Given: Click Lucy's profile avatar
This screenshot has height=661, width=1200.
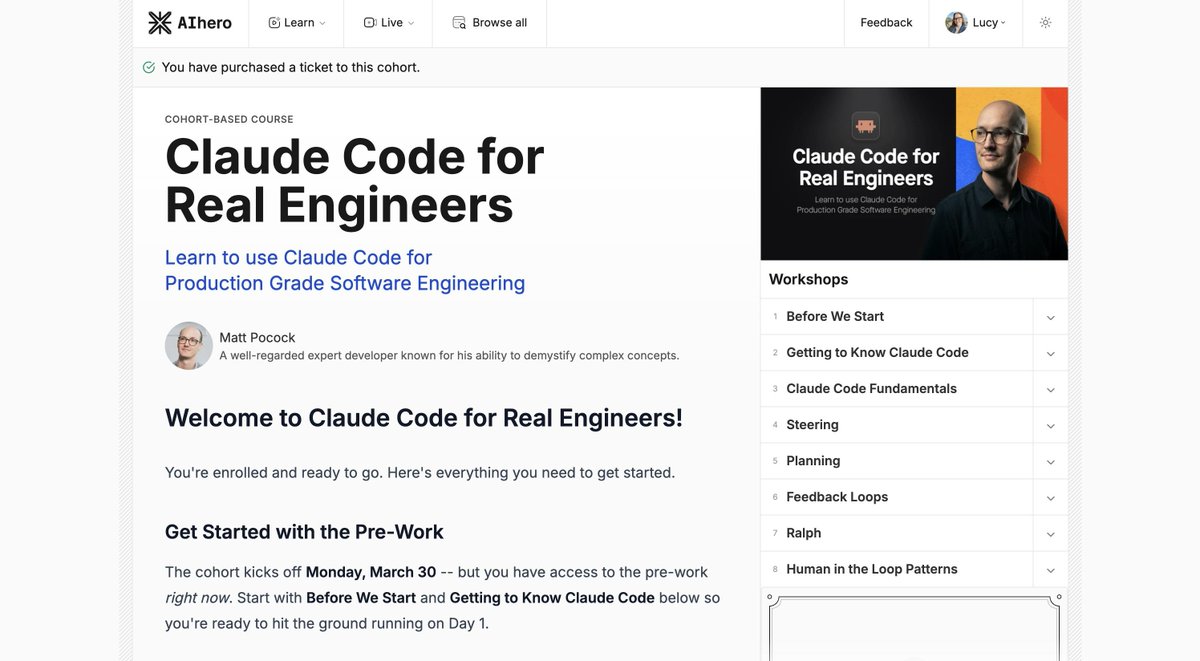Looking at the screenshot, I should tap(956, 22).
